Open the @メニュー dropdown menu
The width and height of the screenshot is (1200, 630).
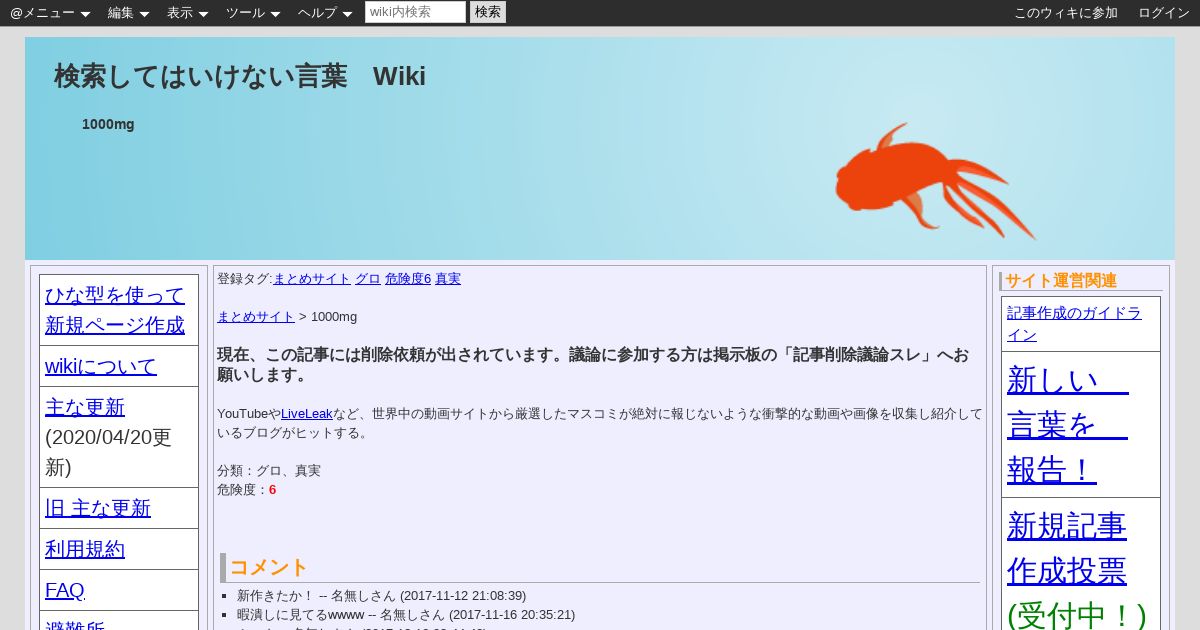coord(50,13)
